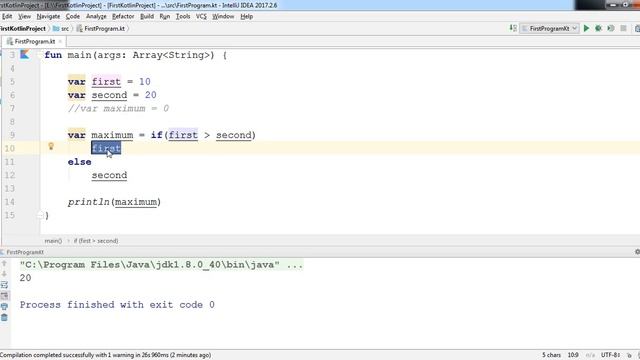Open the Edit menu
640x360 pixels.
(x=7, y=16)
